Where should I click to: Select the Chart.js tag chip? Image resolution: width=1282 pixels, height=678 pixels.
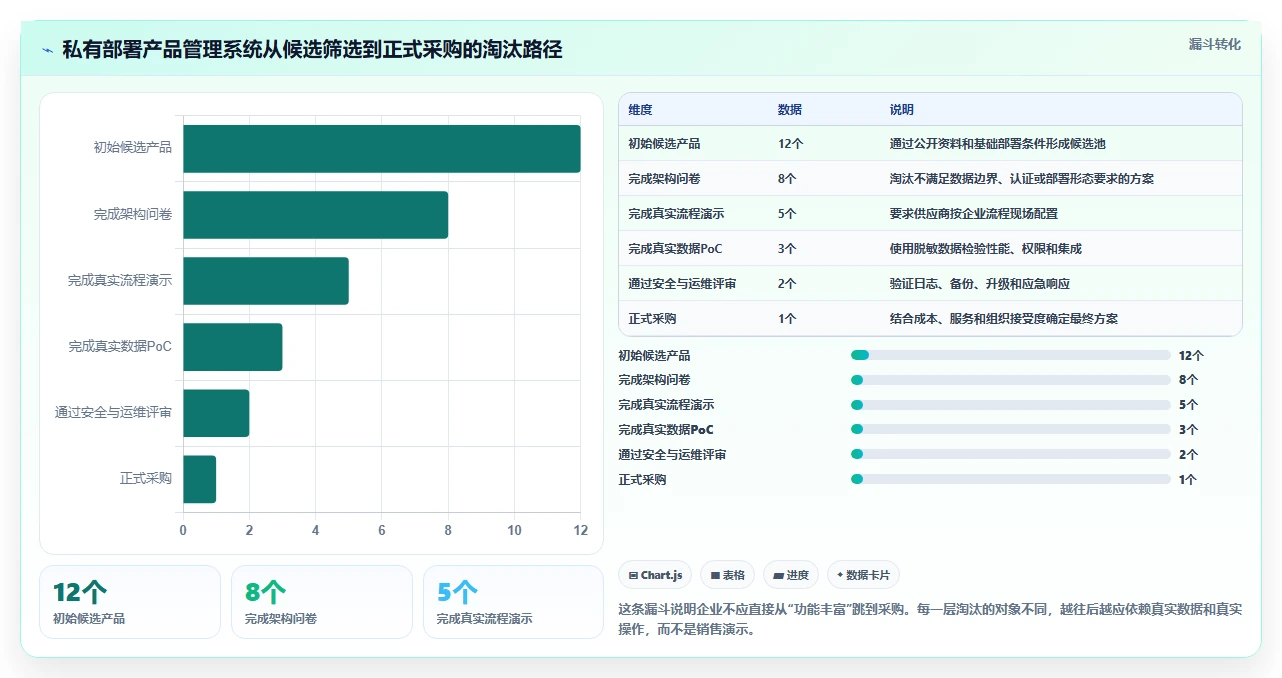pos(655,575)
